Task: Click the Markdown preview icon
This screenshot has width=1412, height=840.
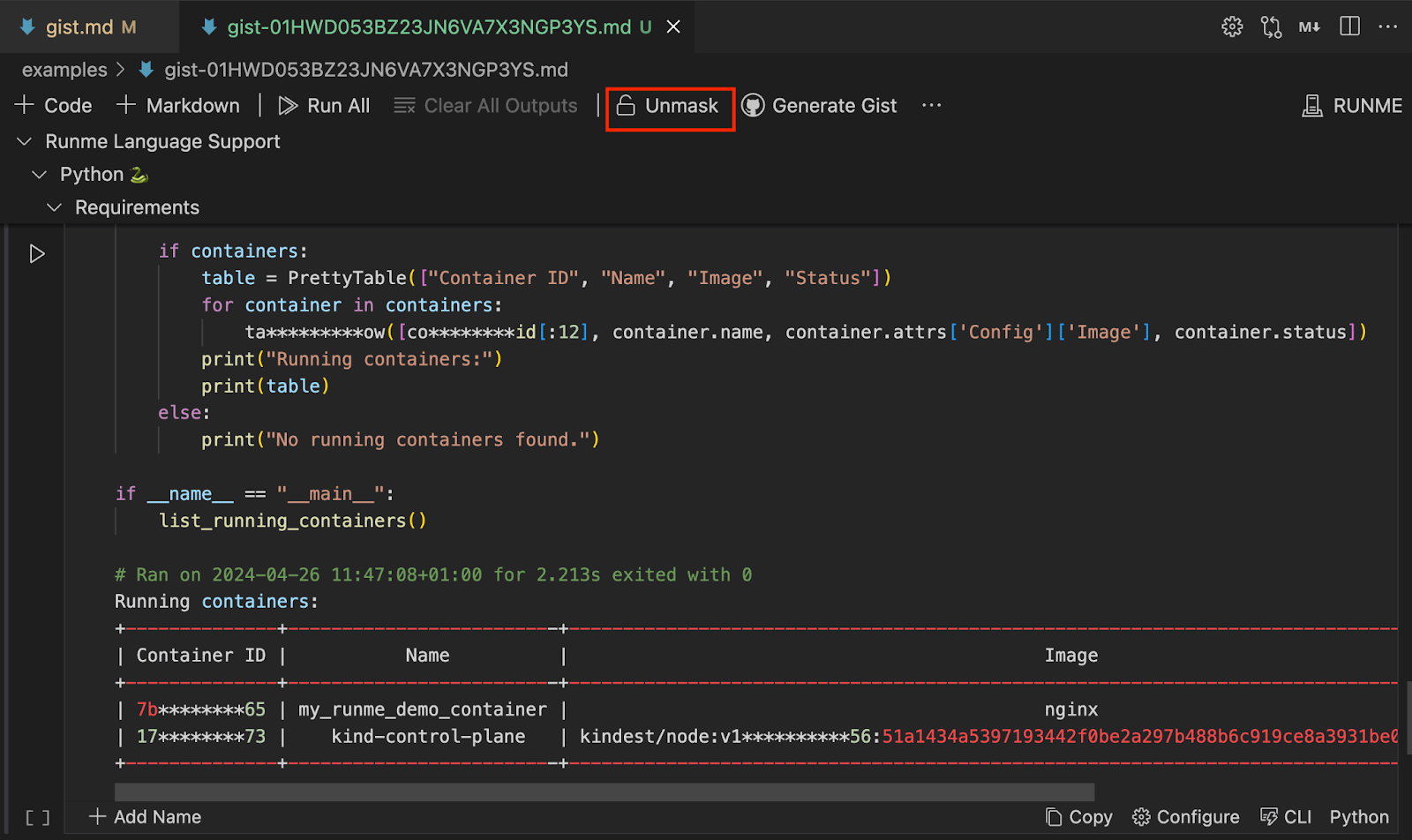Action: (x=1310, y=26)
